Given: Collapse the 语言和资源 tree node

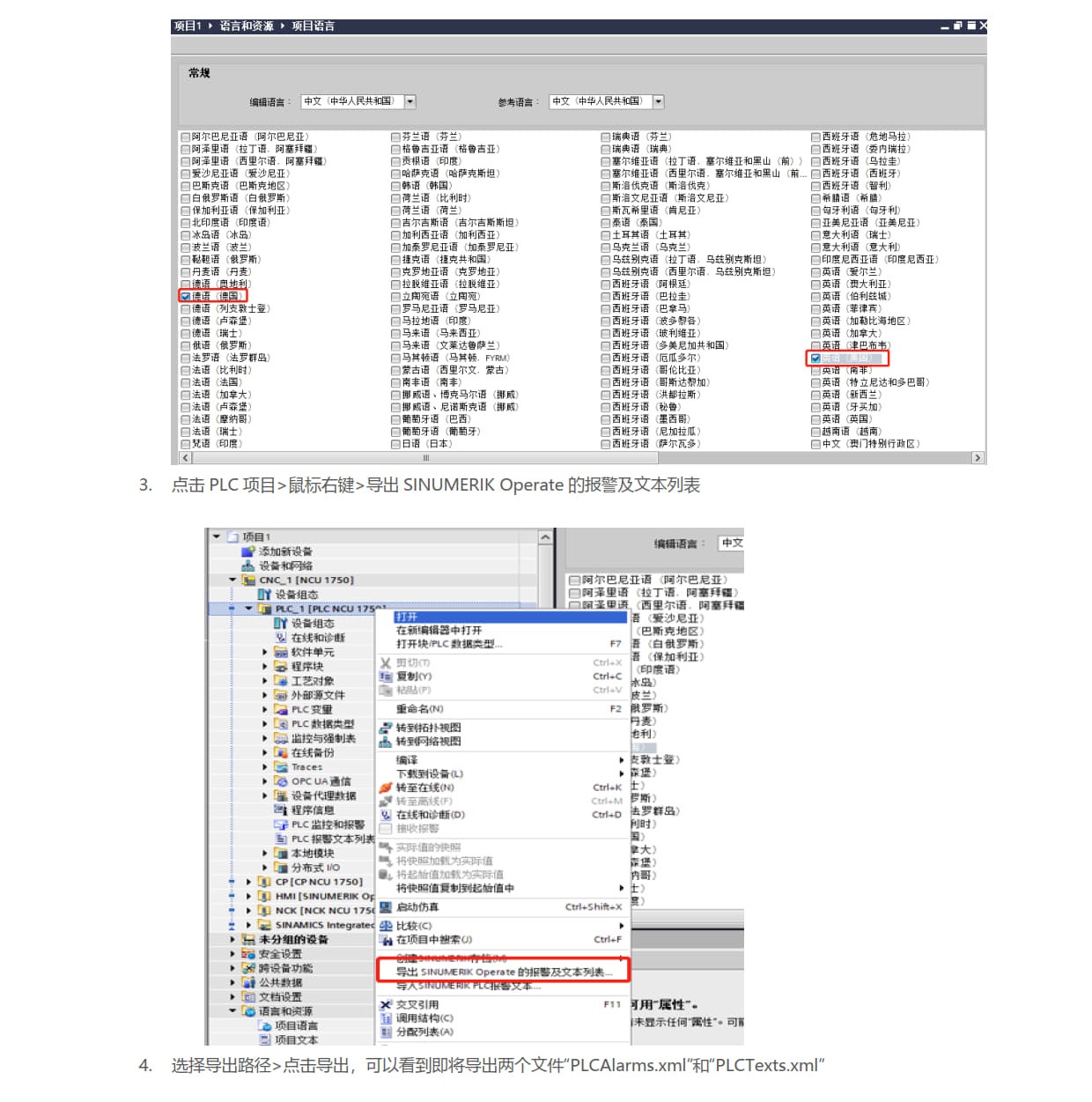Looking at the screenshot, I should click(x=232, y=1011).
